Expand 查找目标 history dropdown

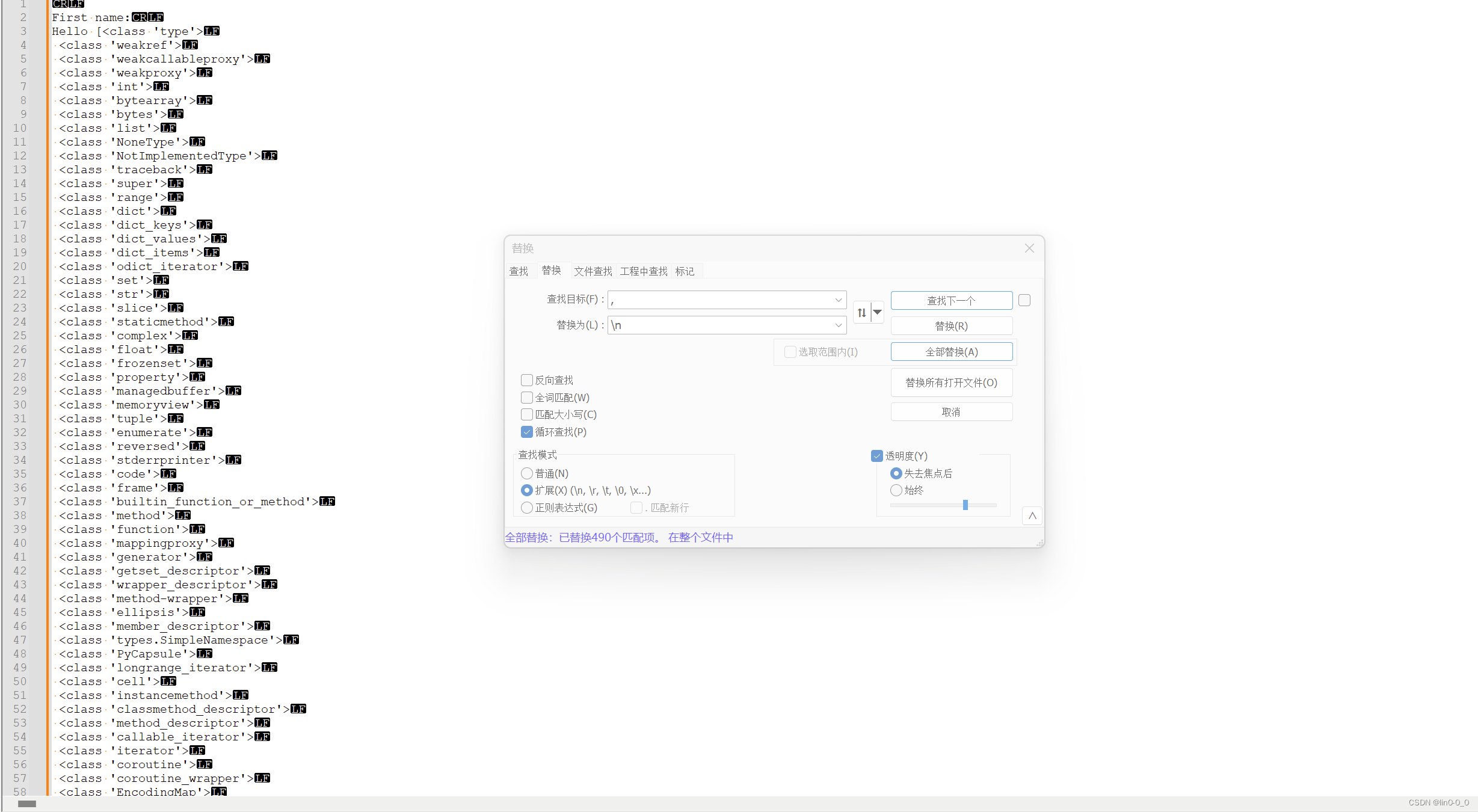(838, 300)
